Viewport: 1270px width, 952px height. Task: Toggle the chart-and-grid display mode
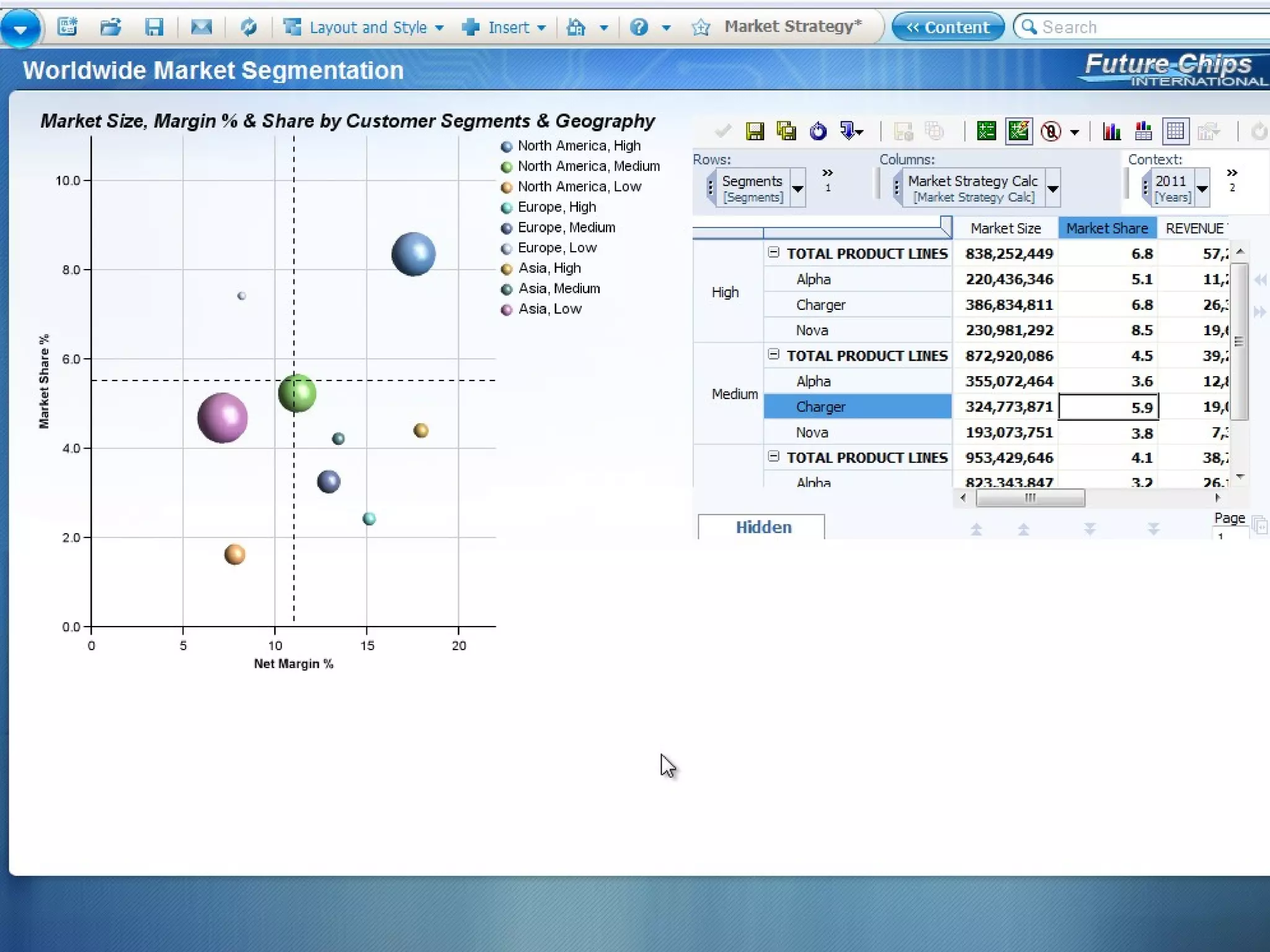pos(1143,131)
